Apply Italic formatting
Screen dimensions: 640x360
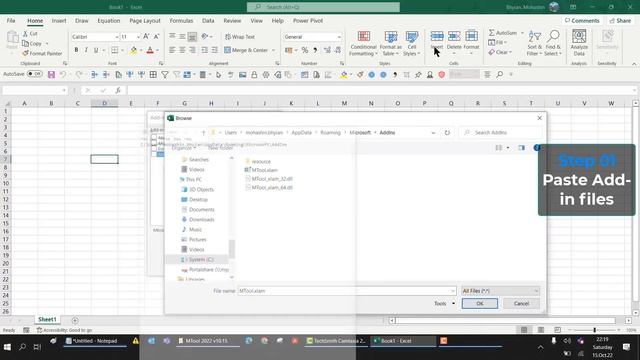click(86, 50)
